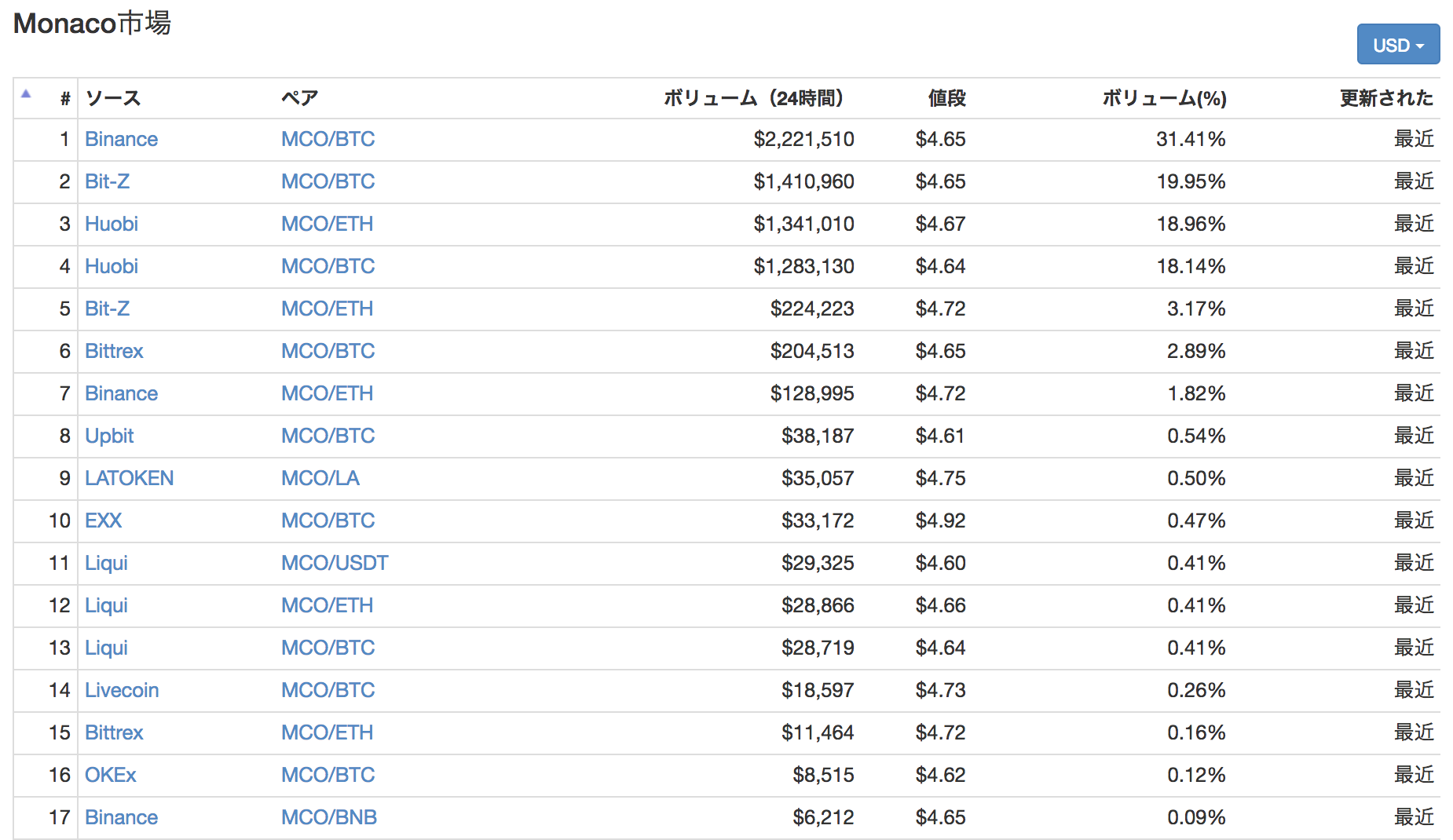The height and width of the screenshot is (840, 1453).
Task: Open Liqui link in row 11
Action: [x=106, y=563]
